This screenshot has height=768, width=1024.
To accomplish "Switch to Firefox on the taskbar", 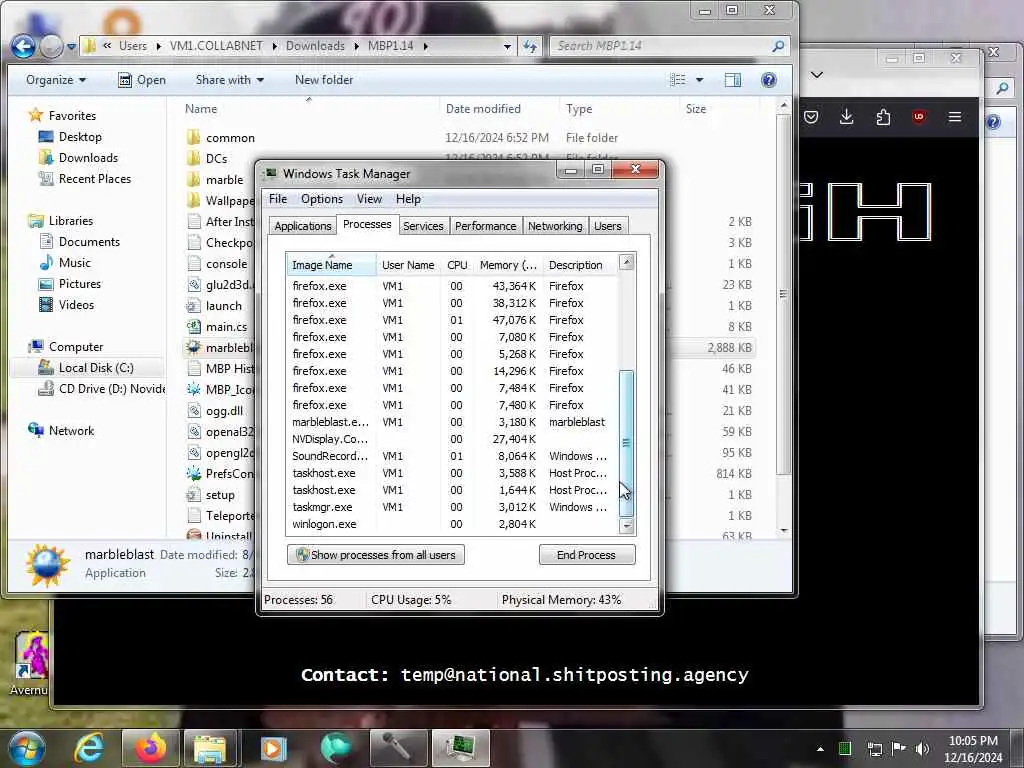I will click(x=150, y=748).
